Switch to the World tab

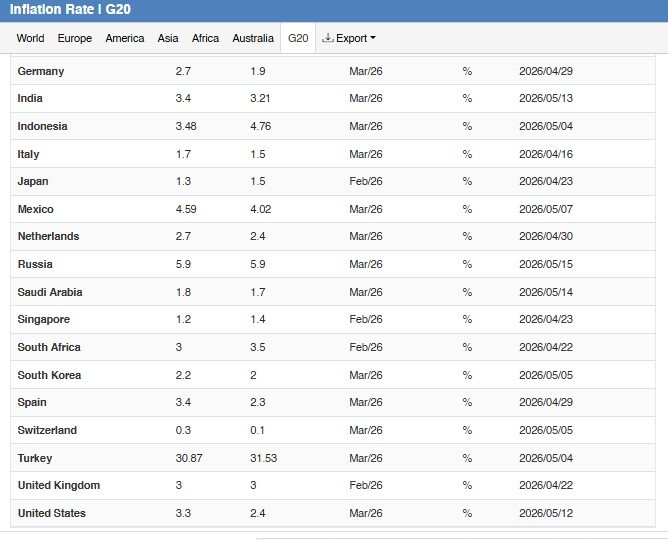[30, 39]
